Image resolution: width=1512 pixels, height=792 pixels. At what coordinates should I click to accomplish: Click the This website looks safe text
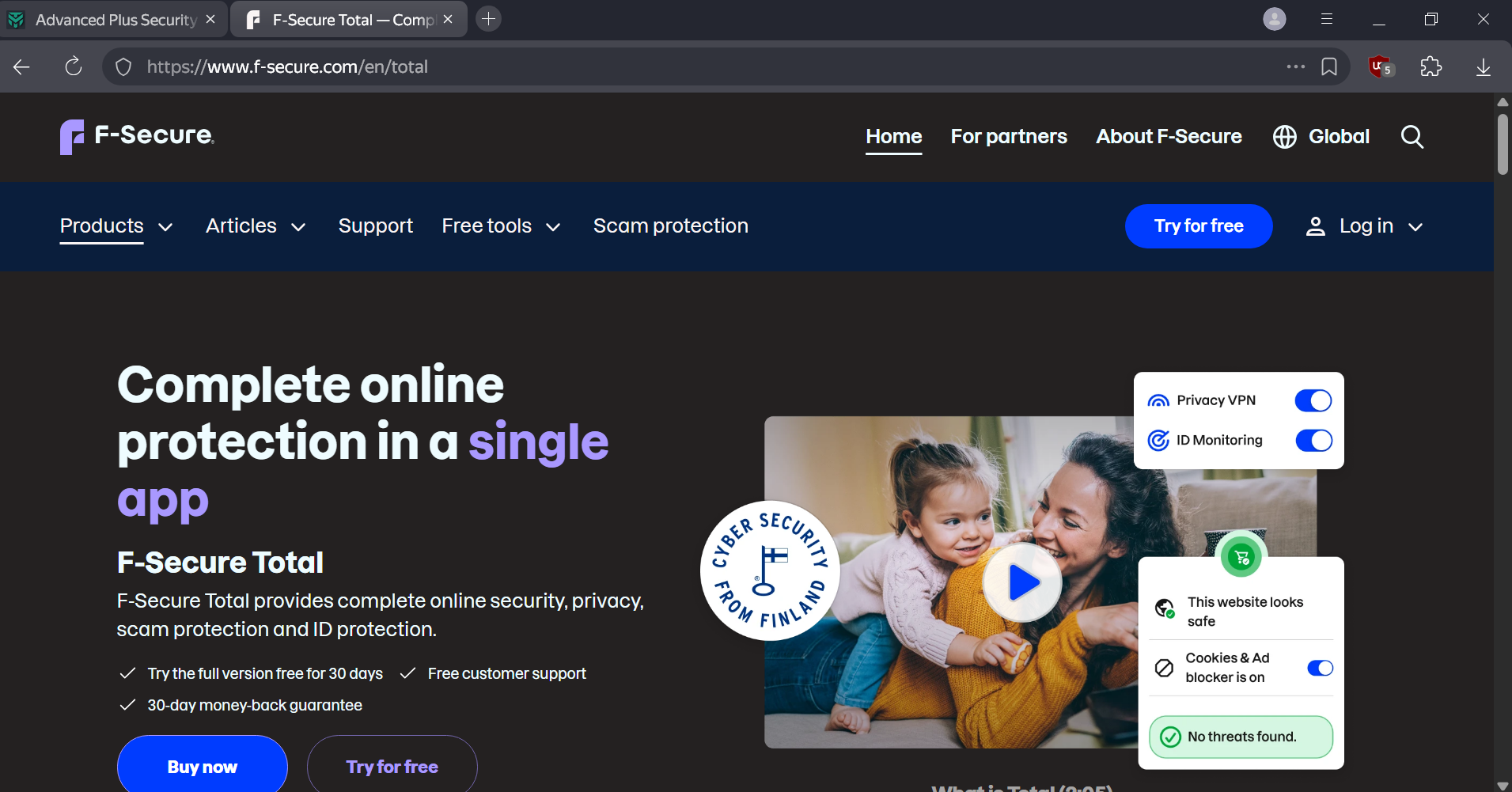(x=1245, y=612)
